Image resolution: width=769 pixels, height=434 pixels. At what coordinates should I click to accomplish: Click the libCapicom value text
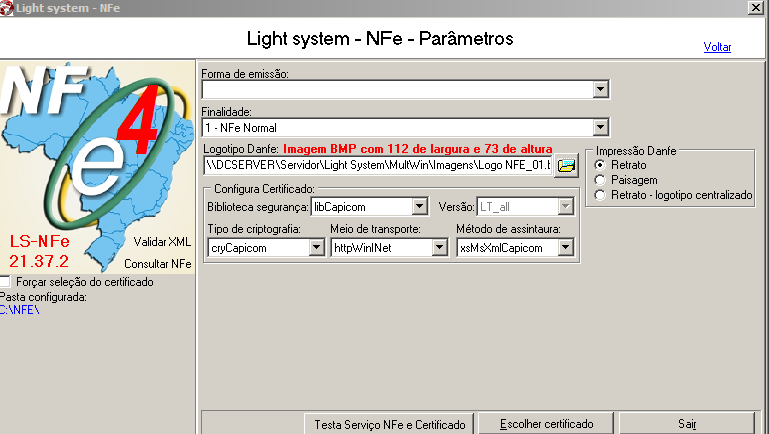[x=339, y=207]
